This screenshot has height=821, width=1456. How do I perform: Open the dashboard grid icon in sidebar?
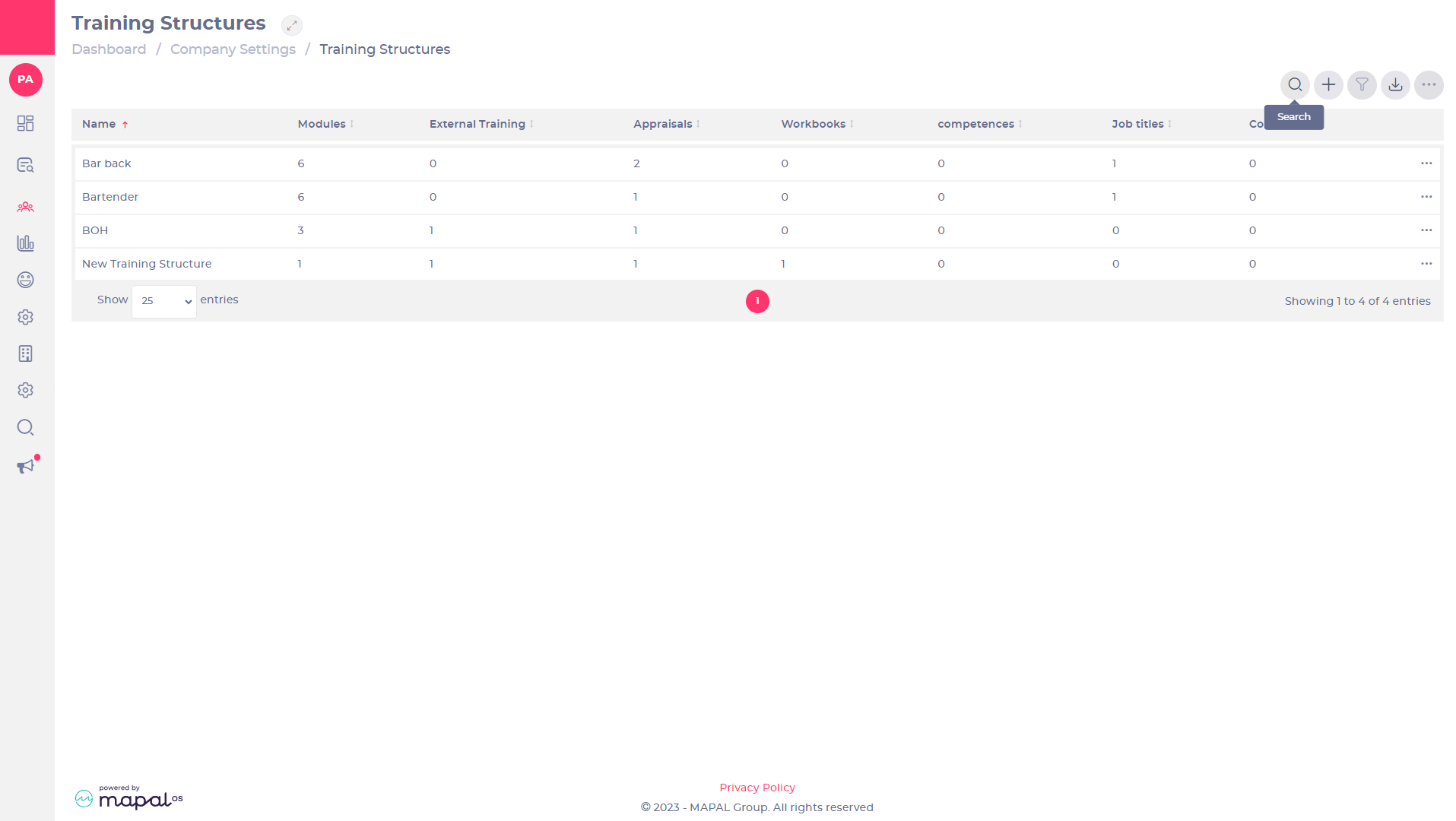(x=26, y=123)
